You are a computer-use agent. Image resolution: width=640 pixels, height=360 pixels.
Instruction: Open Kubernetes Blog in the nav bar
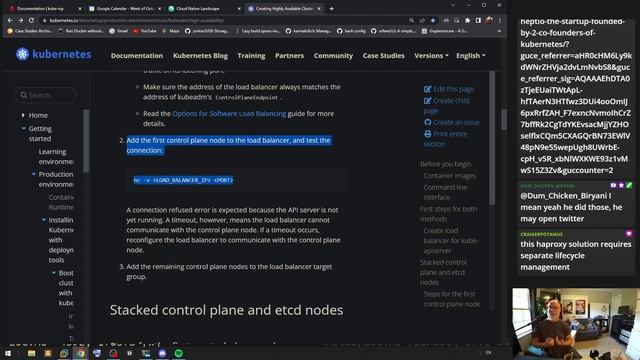pos(200,56)
